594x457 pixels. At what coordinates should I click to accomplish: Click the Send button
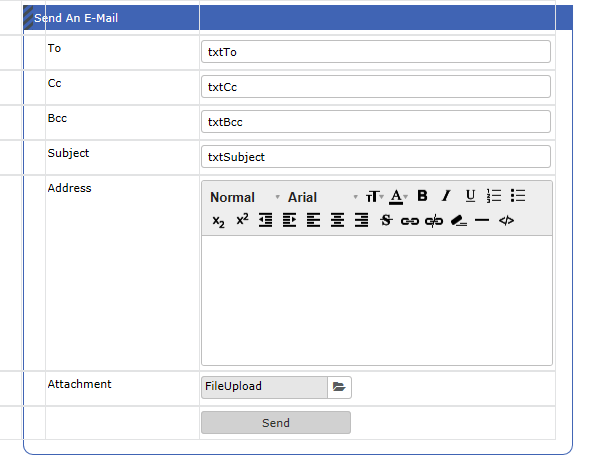(x=276, y=423)
